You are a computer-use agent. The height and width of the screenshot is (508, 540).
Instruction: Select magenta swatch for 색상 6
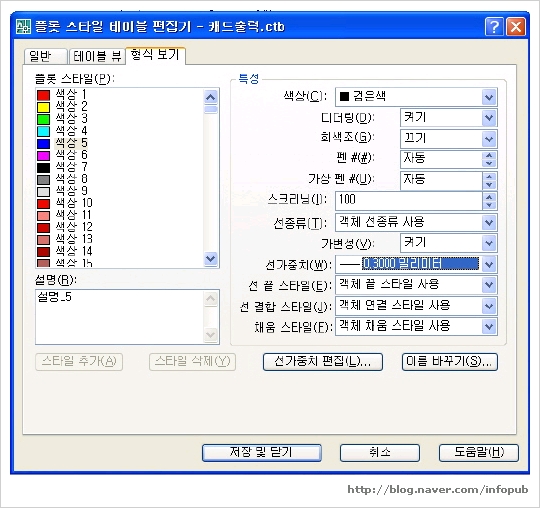[x=43, y=156]
